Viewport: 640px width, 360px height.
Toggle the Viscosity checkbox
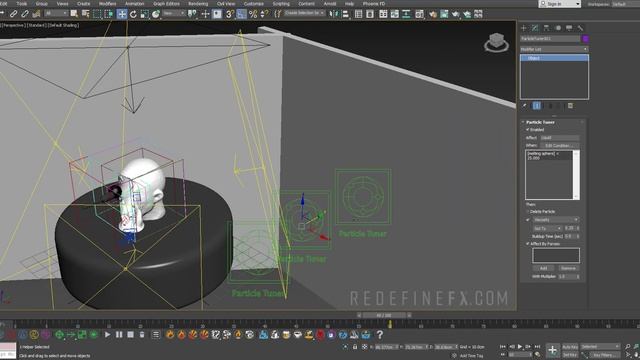[528, 220]
